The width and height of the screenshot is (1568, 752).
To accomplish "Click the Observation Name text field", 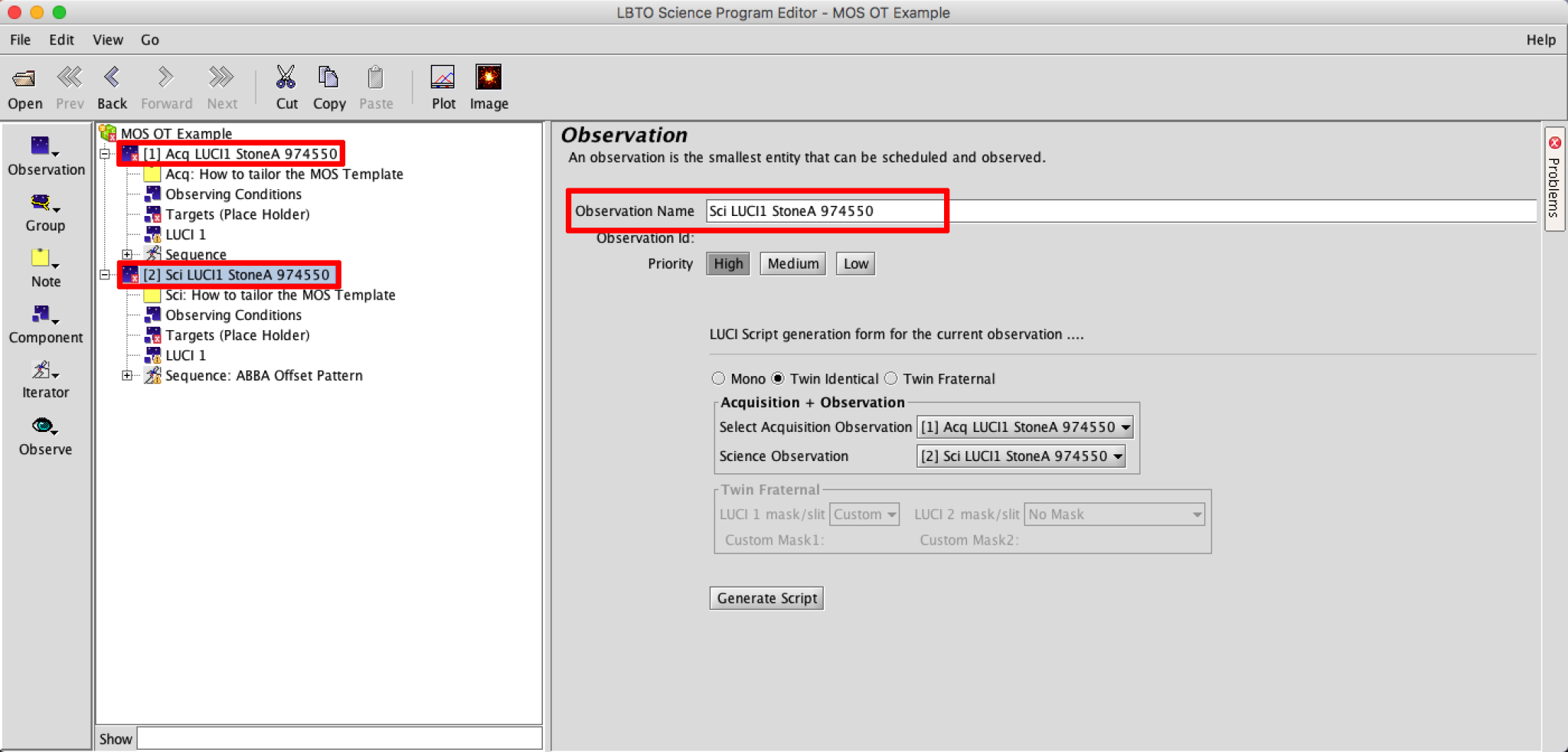I will [x=1121, y=211].
